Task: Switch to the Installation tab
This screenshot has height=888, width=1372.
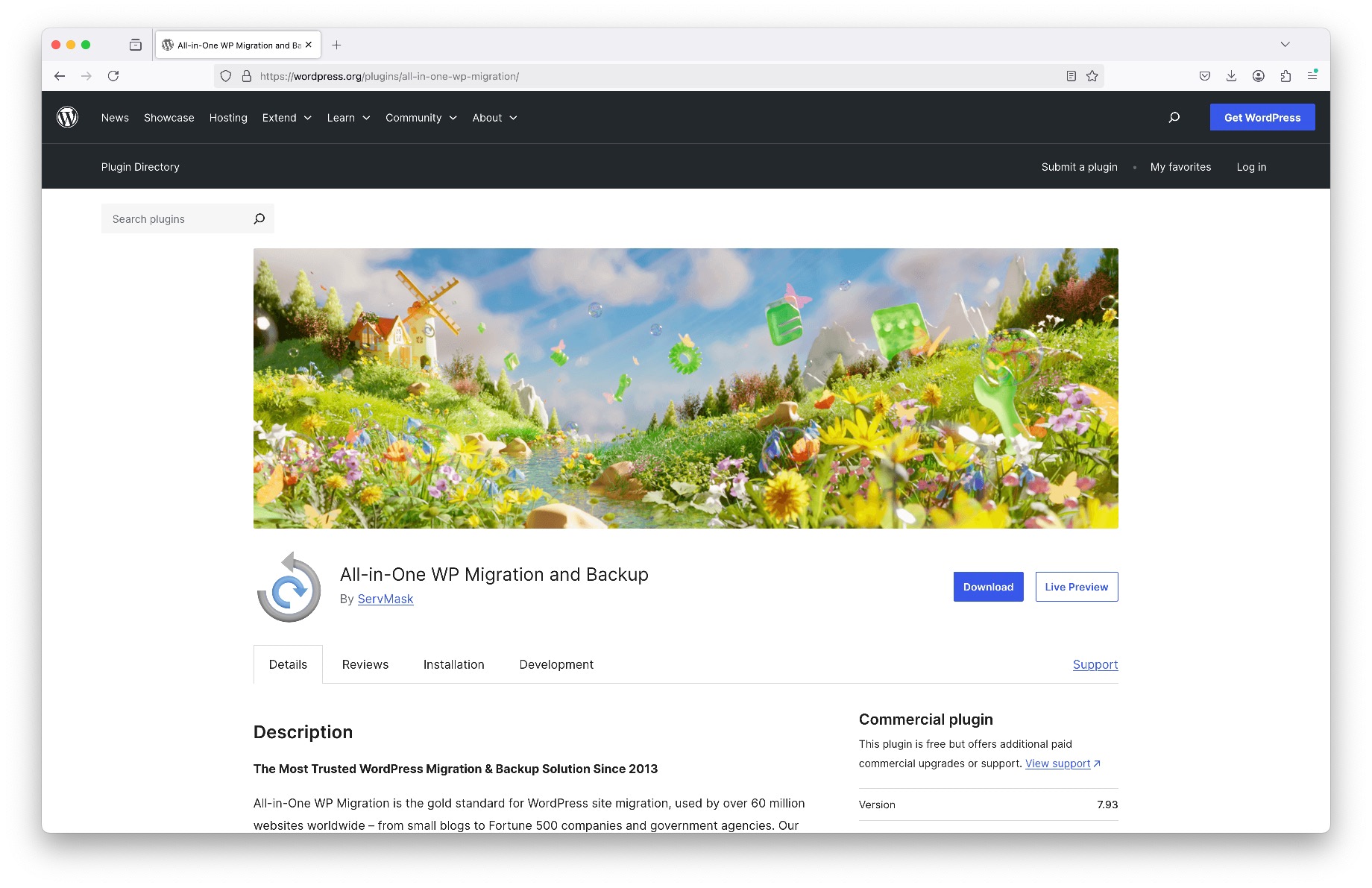Action: (454, 664)
